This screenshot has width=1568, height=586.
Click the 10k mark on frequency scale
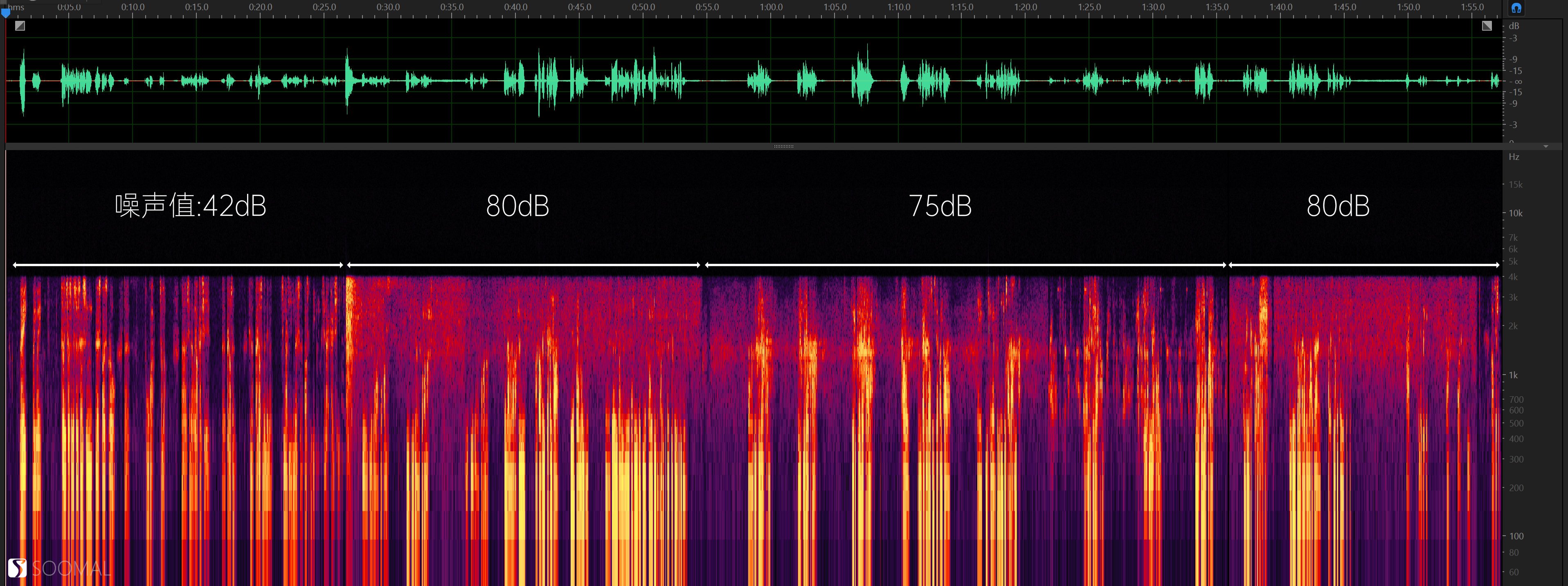(1515, 213)
